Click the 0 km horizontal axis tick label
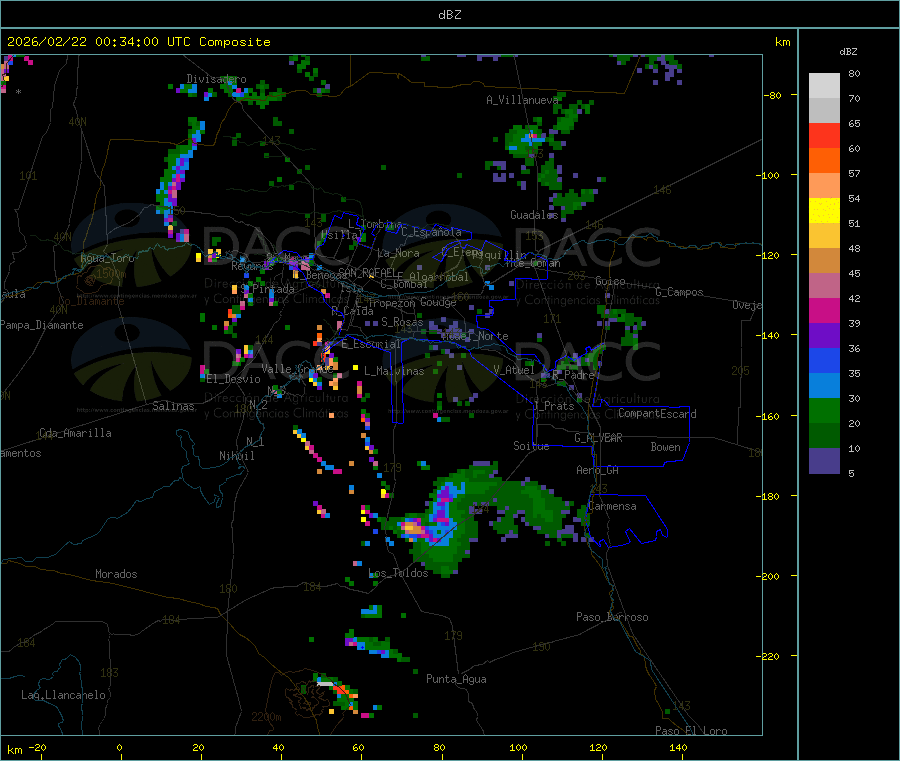Image resolution: width=900 pixels, height=761 pixels. [x=119, y=747]
